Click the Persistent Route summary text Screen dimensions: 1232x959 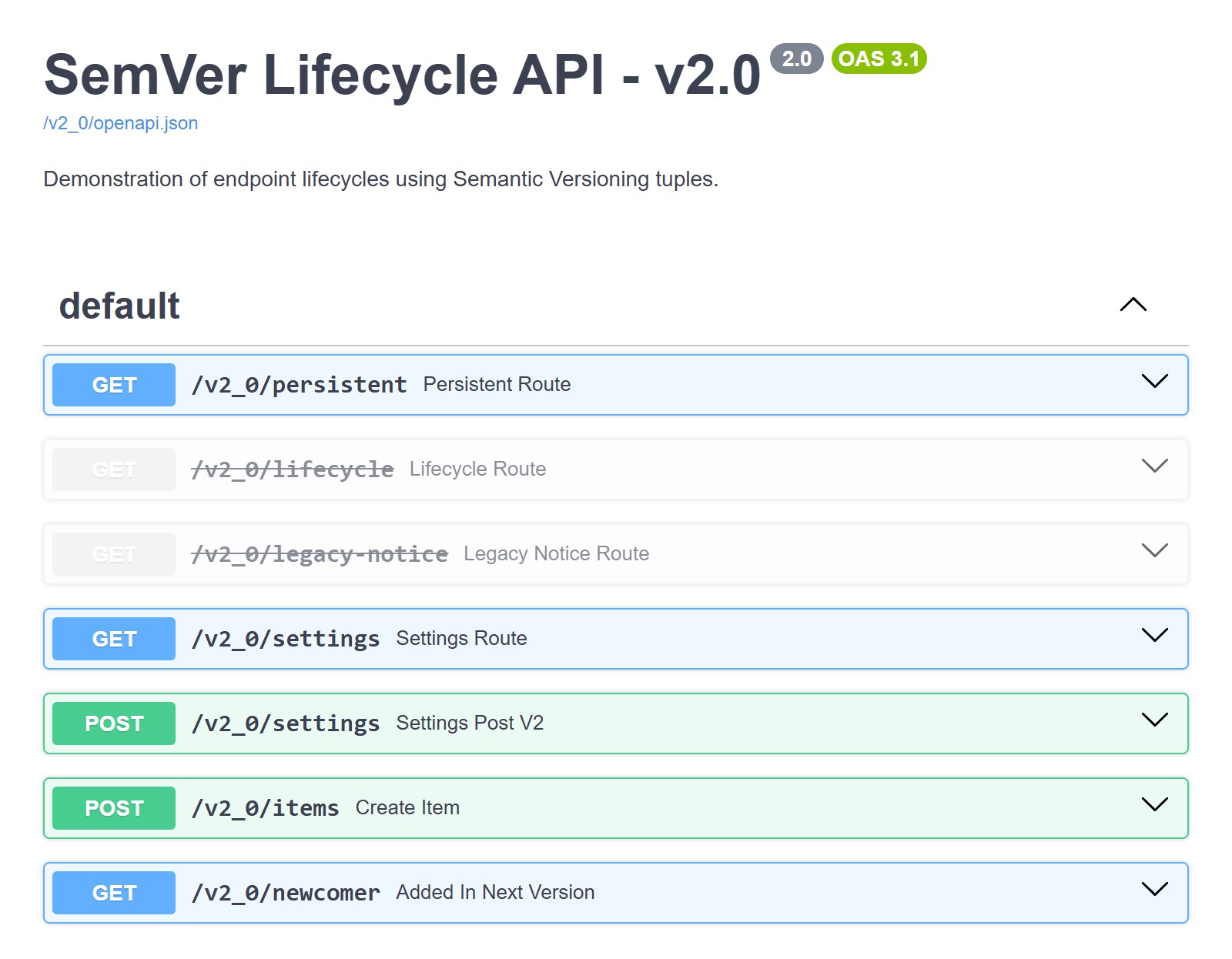tap(497, 384)
